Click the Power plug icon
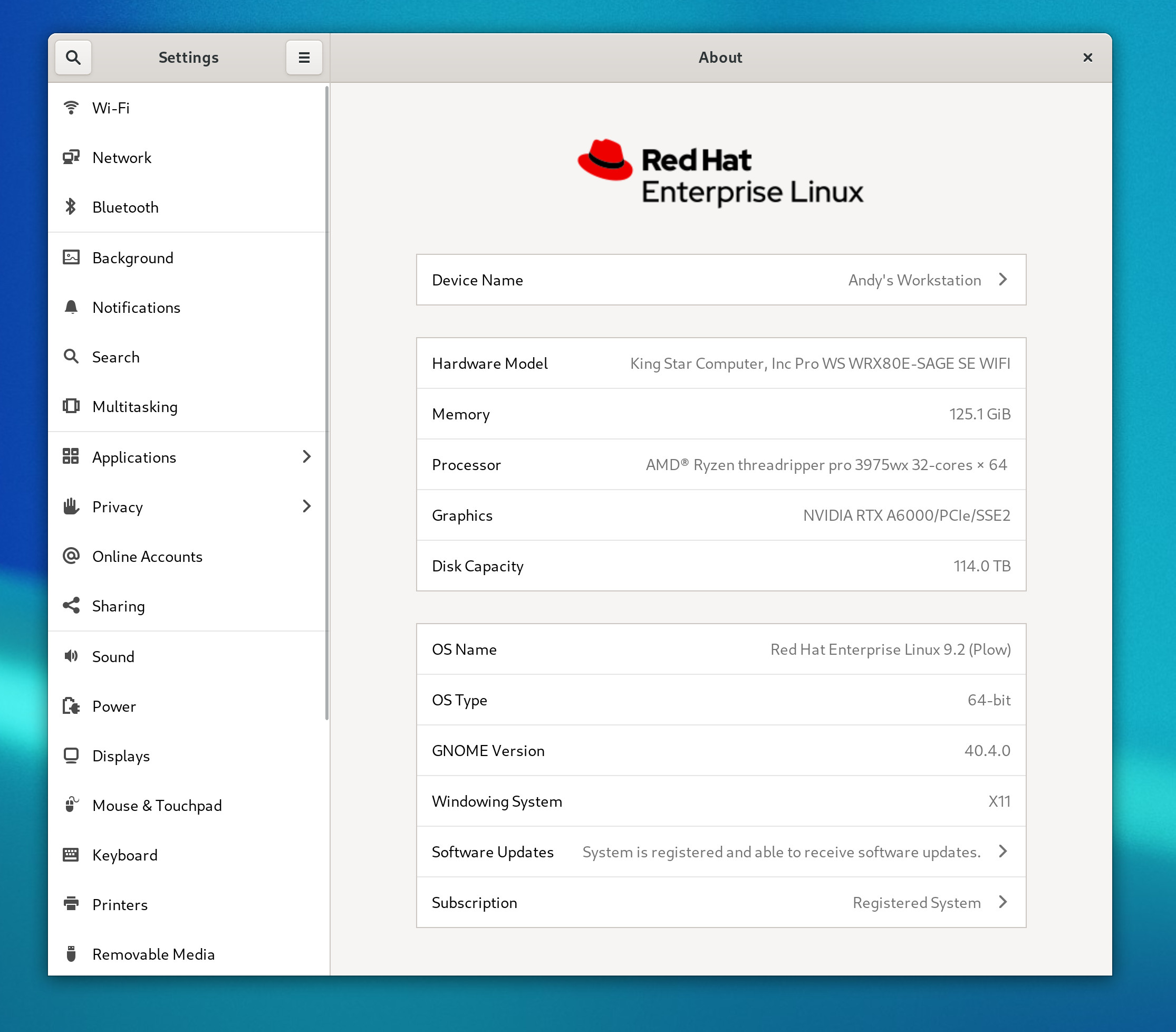 click(x=71, y=705)
